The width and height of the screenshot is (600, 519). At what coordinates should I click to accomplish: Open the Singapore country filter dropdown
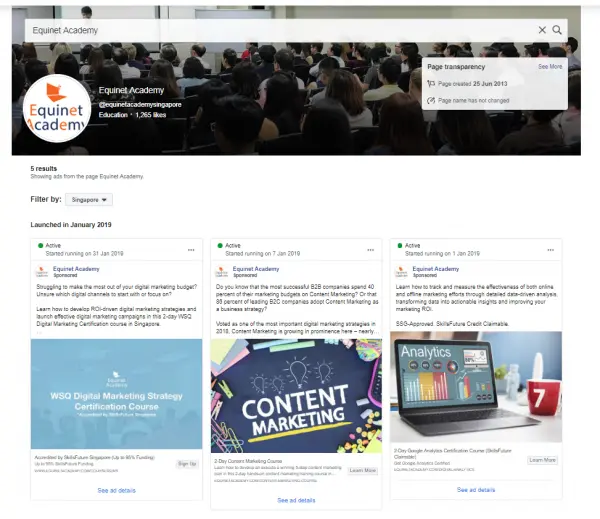point(89,199)
